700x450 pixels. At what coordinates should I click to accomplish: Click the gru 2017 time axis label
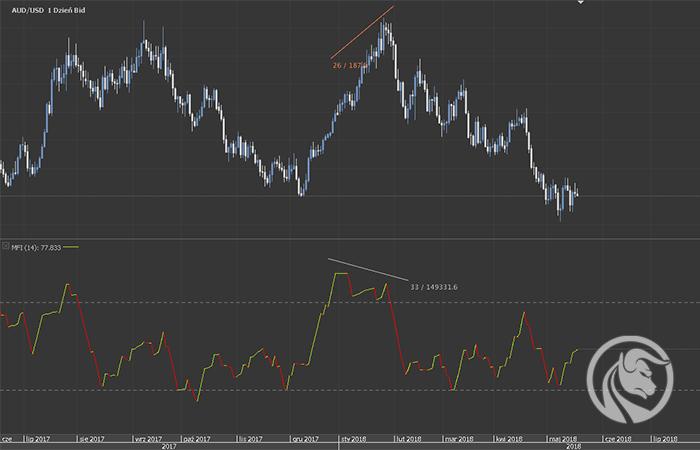click(305, 439)
